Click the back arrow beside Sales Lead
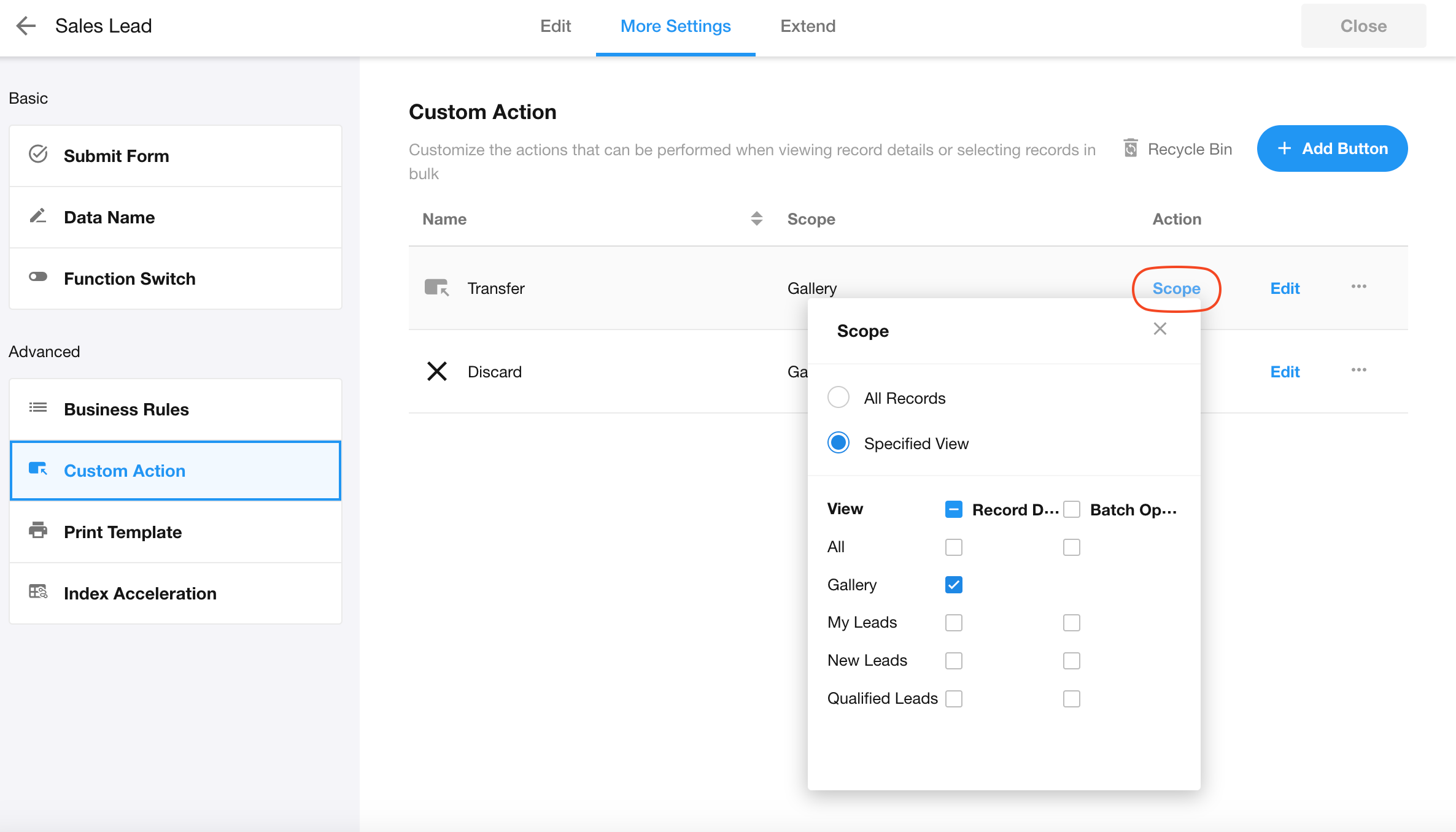 26,26
